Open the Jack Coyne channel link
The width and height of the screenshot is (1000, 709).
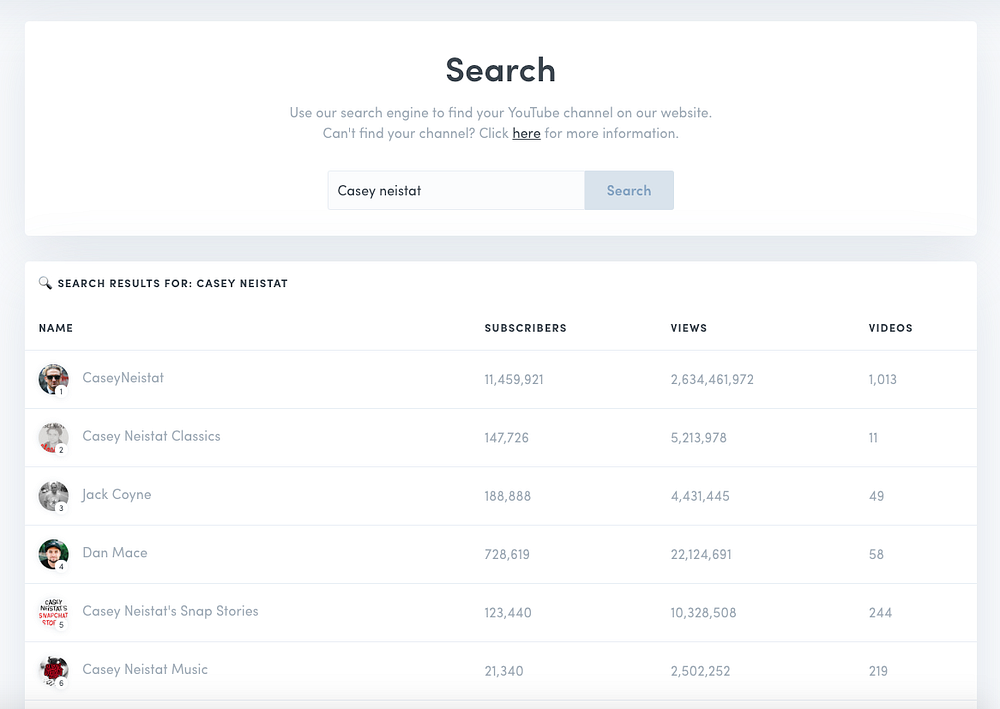point(116,494)
